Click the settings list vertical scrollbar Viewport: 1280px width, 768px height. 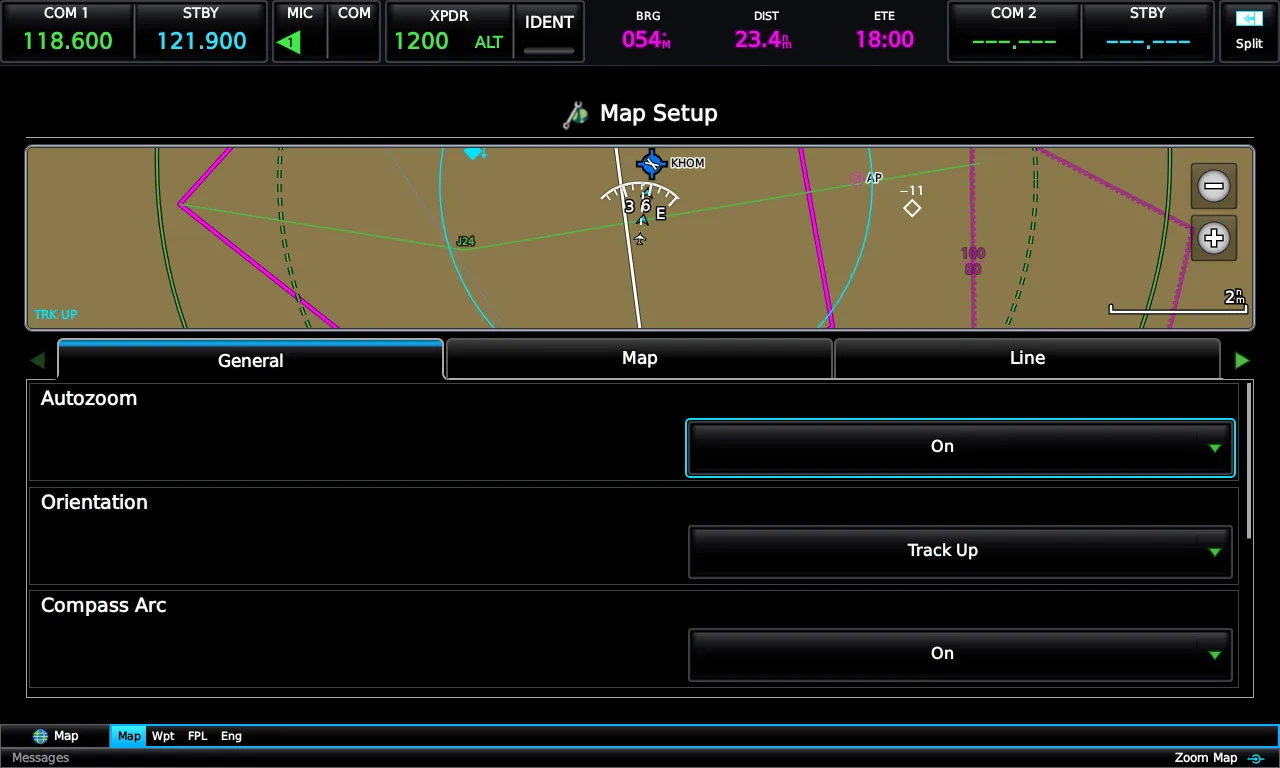click(x=1249, y=461)
